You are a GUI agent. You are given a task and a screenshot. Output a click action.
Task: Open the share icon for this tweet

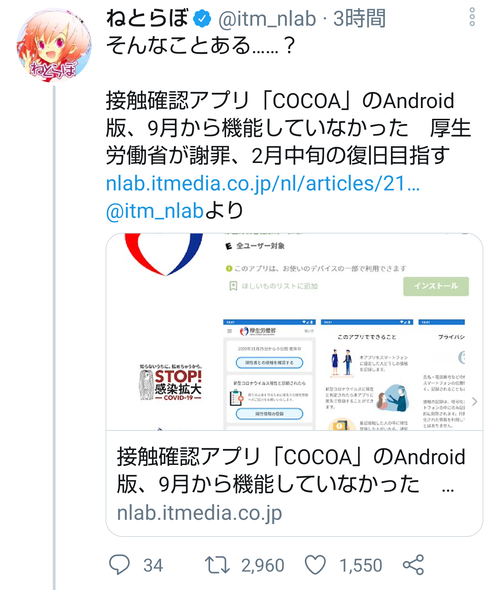coord(413,565)
